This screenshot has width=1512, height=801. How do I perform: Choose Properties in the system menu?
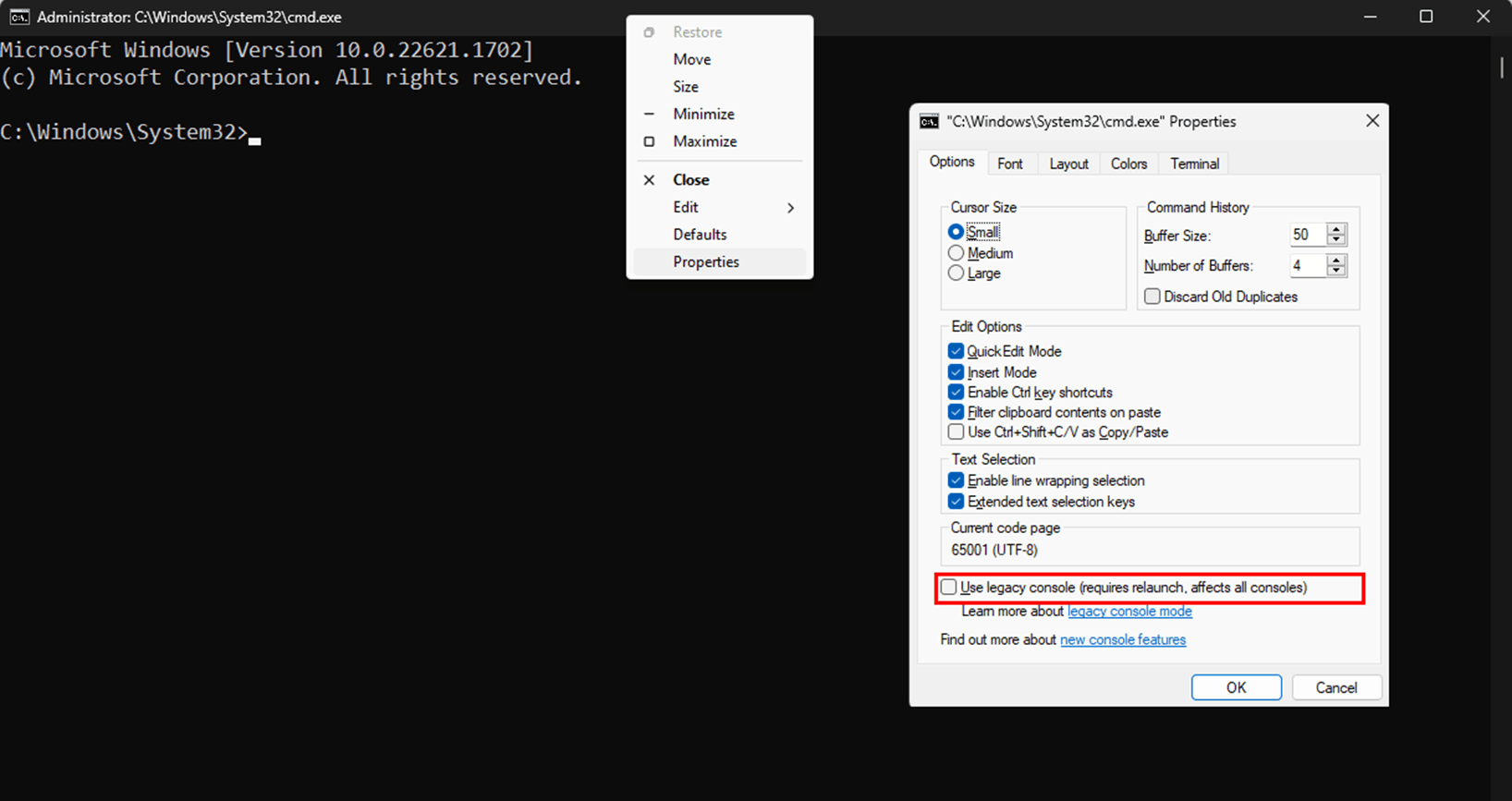720,261
